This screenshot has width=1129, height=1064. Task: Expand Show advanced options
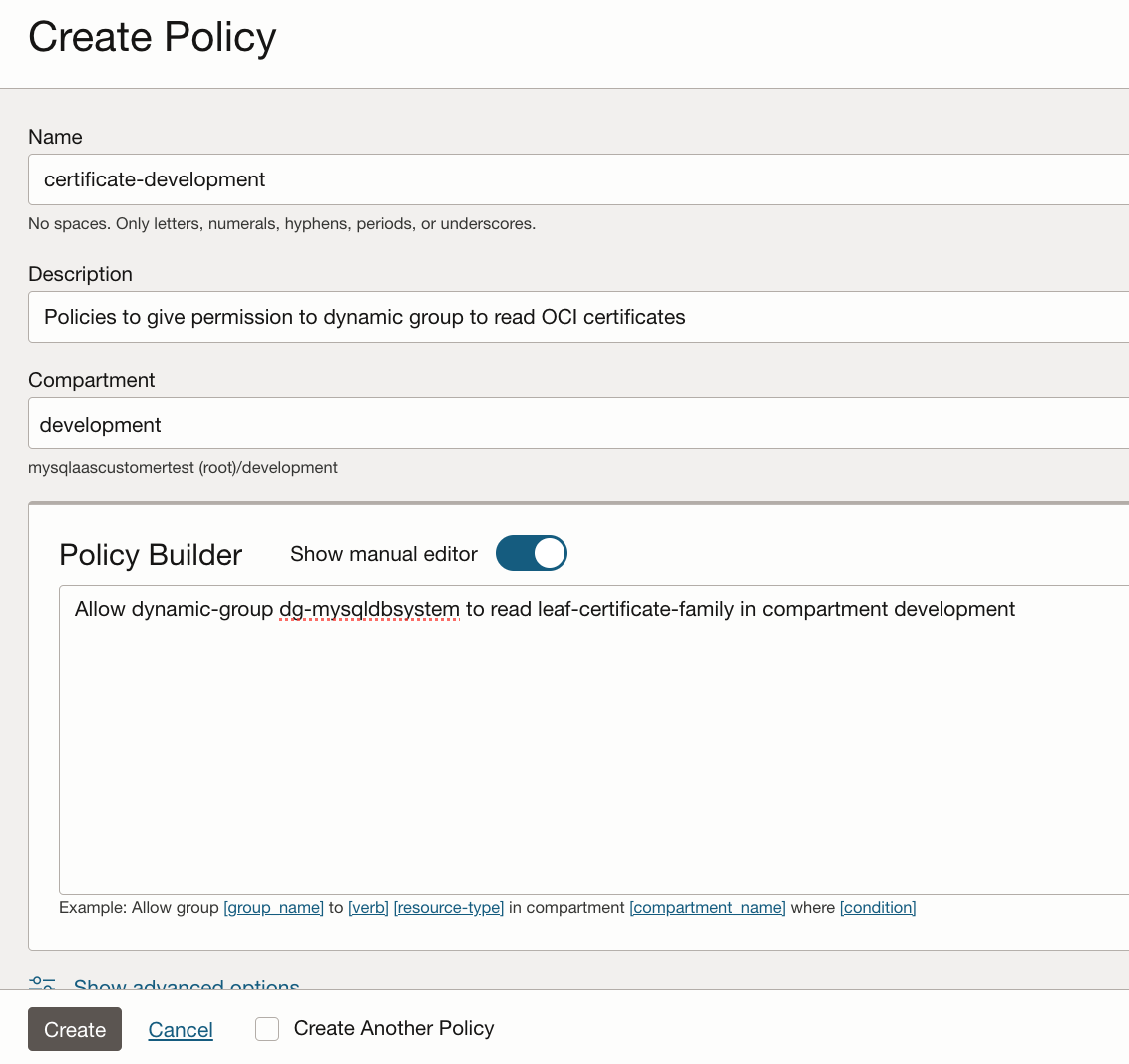(187, 984)
